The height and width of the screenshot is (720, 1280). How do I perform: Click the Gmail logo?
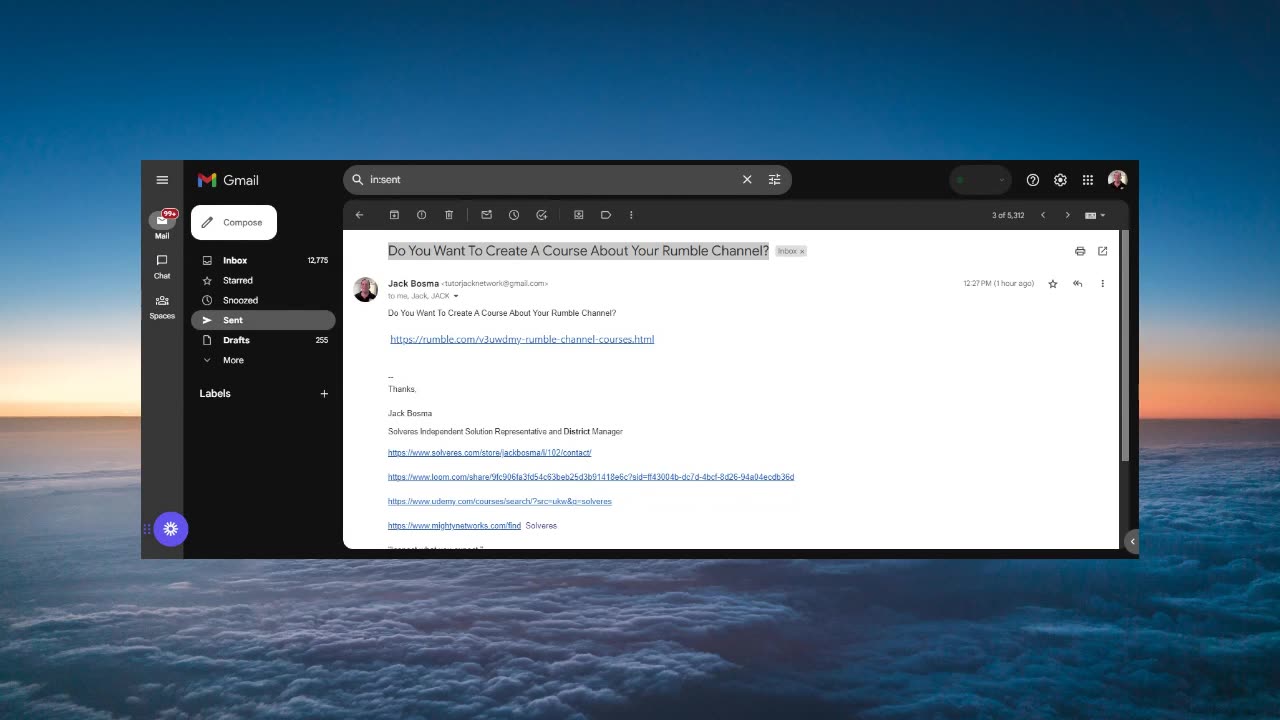tap(228, 180)
